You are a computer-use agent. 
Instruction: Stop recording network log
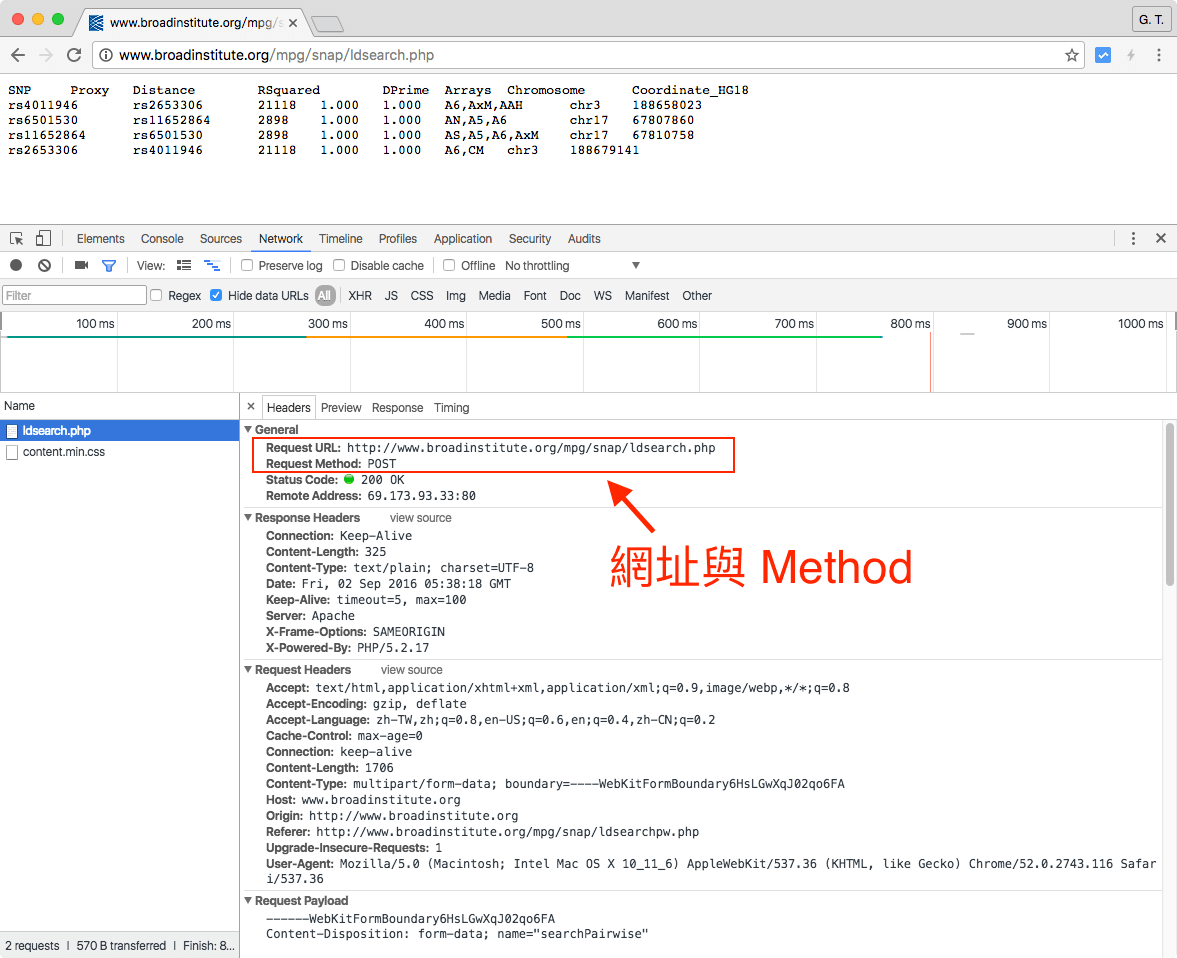14,265
